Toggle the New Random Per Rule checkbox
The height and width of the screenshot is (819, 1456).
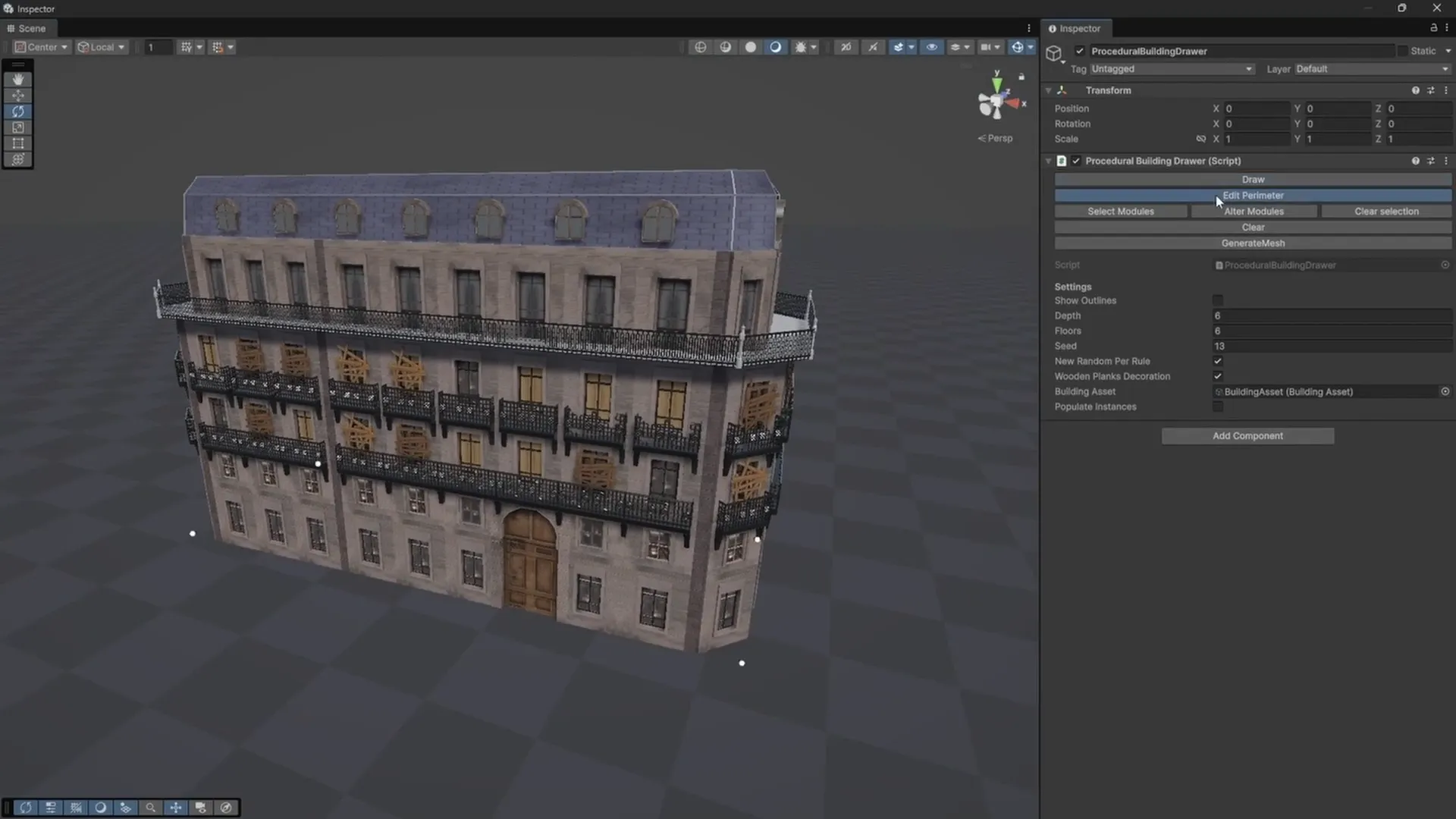(1217, 361)
